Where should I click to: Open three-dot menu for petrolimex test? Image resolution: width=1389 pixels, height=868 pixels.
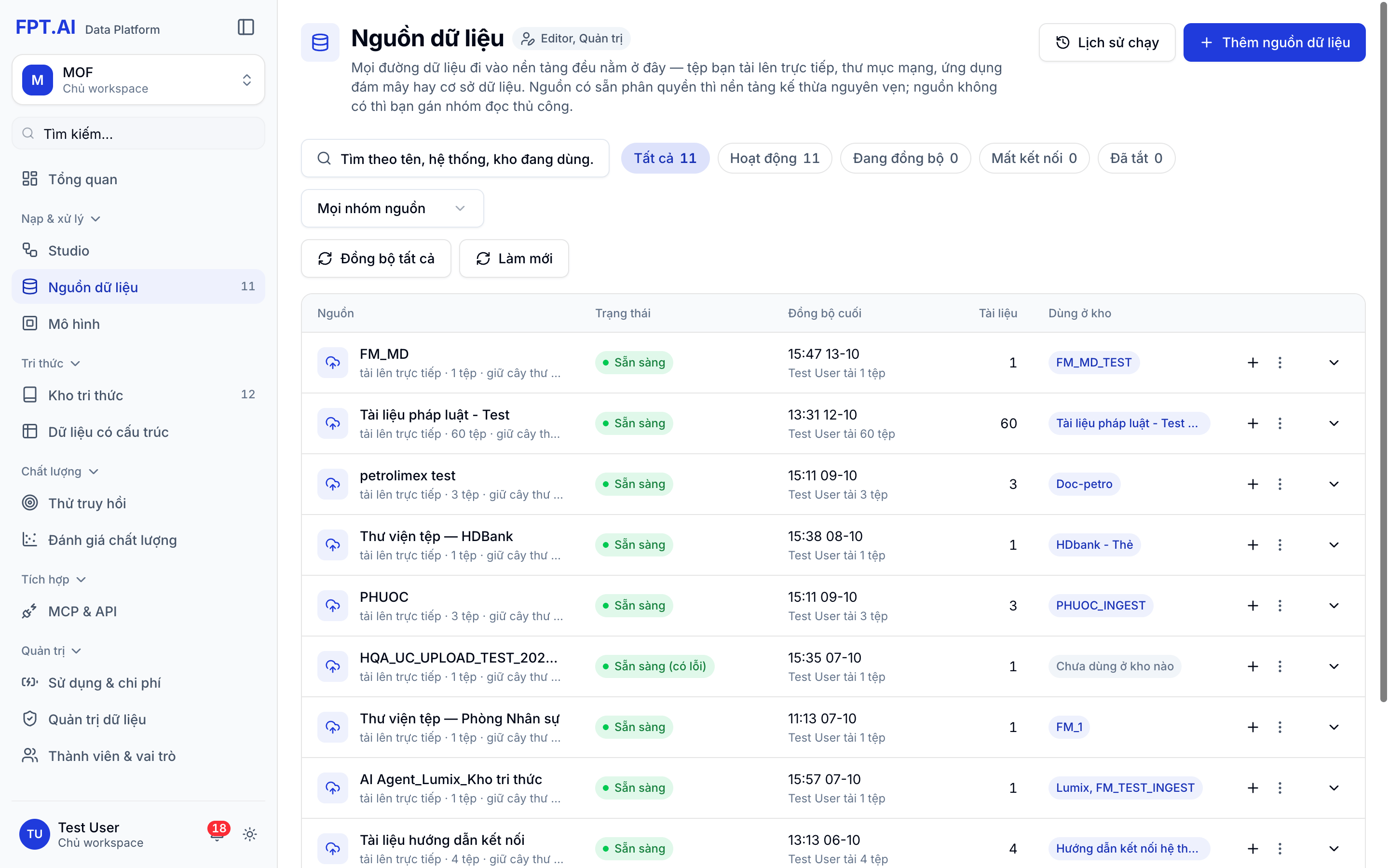[1280, 484]
